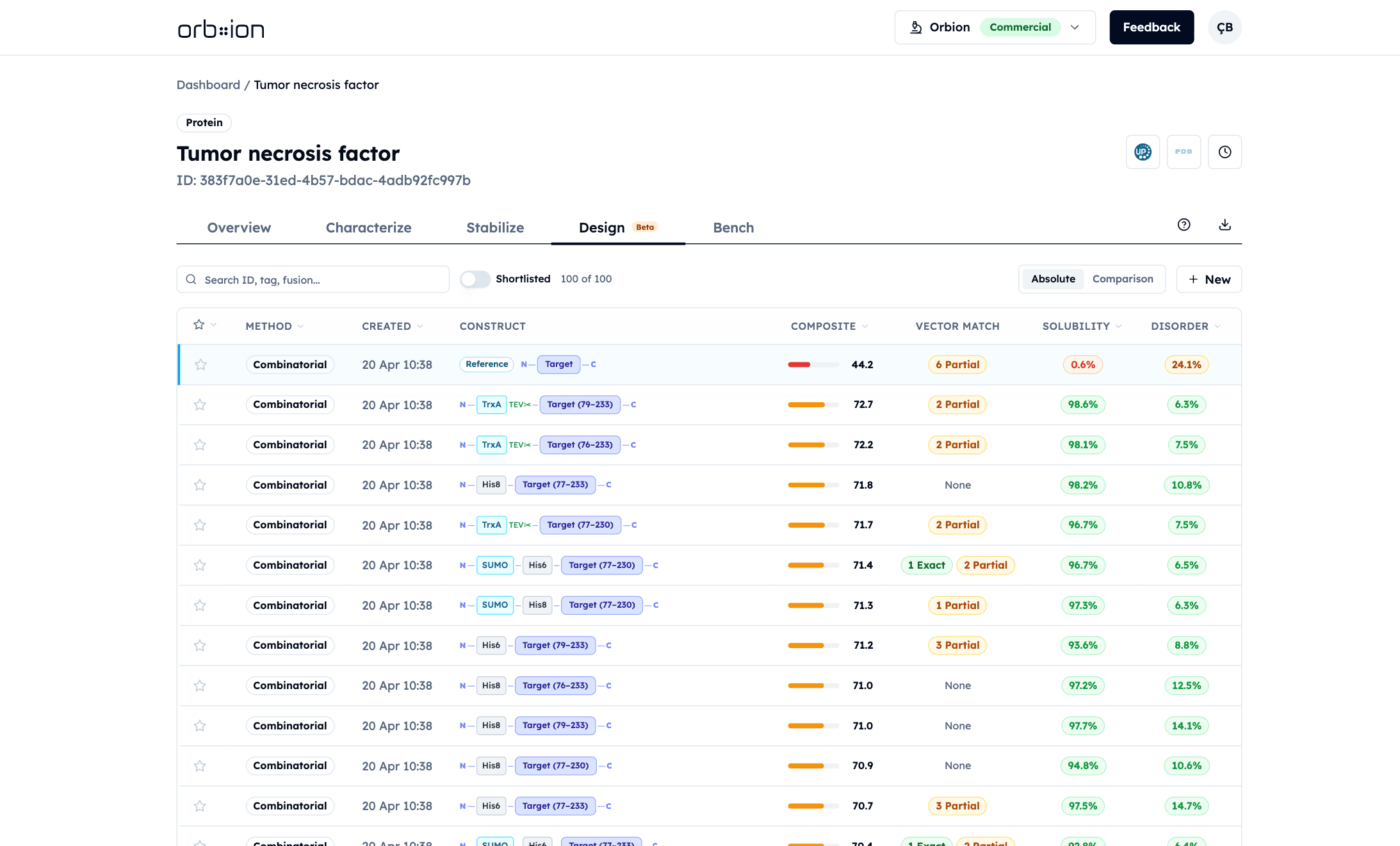1400x846 pixels.
Task: Click the New design button
Action: [1209, 279]
